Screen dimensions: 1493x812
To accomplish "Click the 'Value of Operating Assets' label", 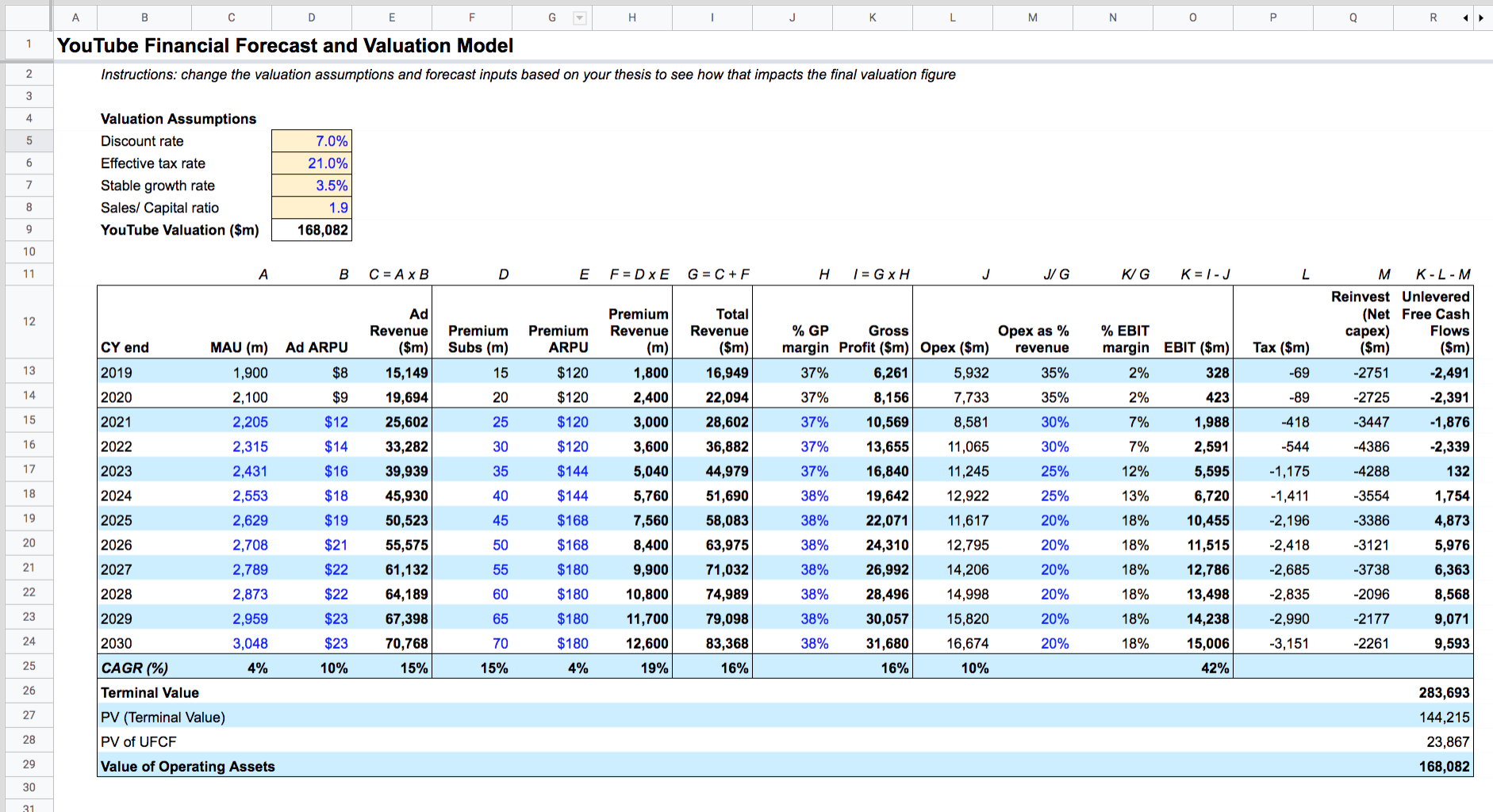I will (187, 766).
